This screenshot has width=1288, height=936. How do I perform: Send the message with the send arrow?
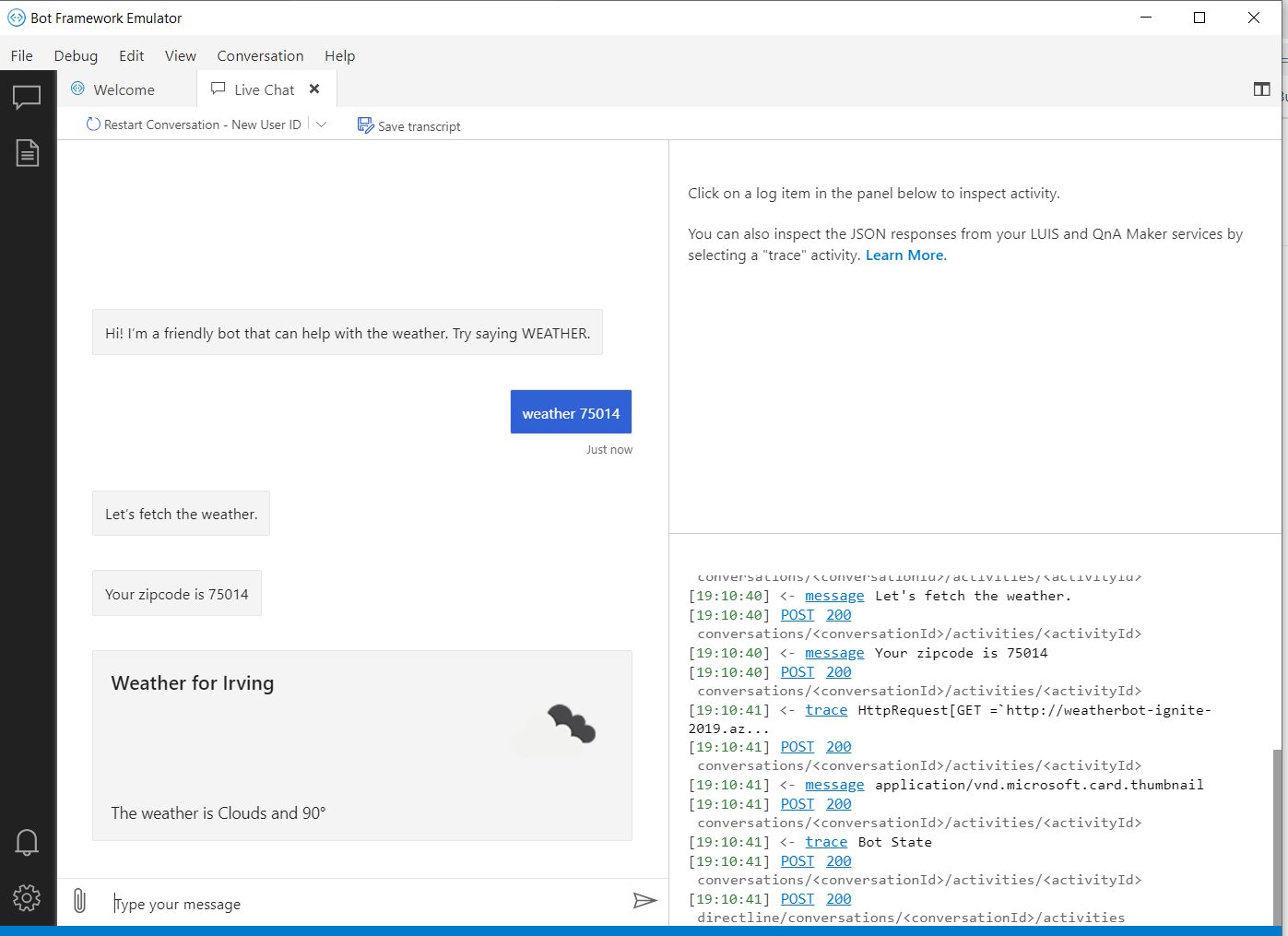(645, 901)
